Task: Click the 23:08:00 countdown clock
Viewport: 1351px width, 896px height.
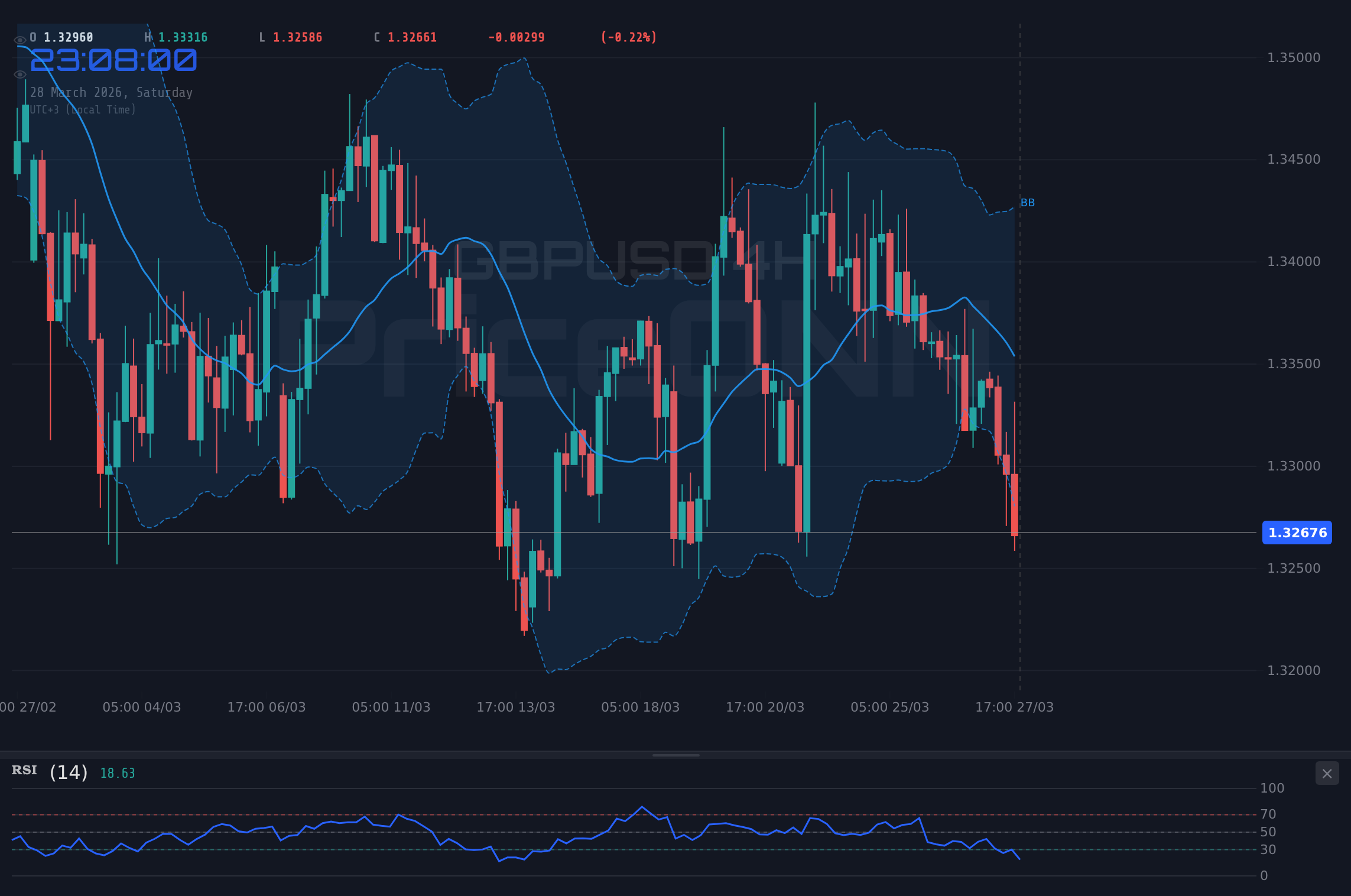Action: (113, 59)
